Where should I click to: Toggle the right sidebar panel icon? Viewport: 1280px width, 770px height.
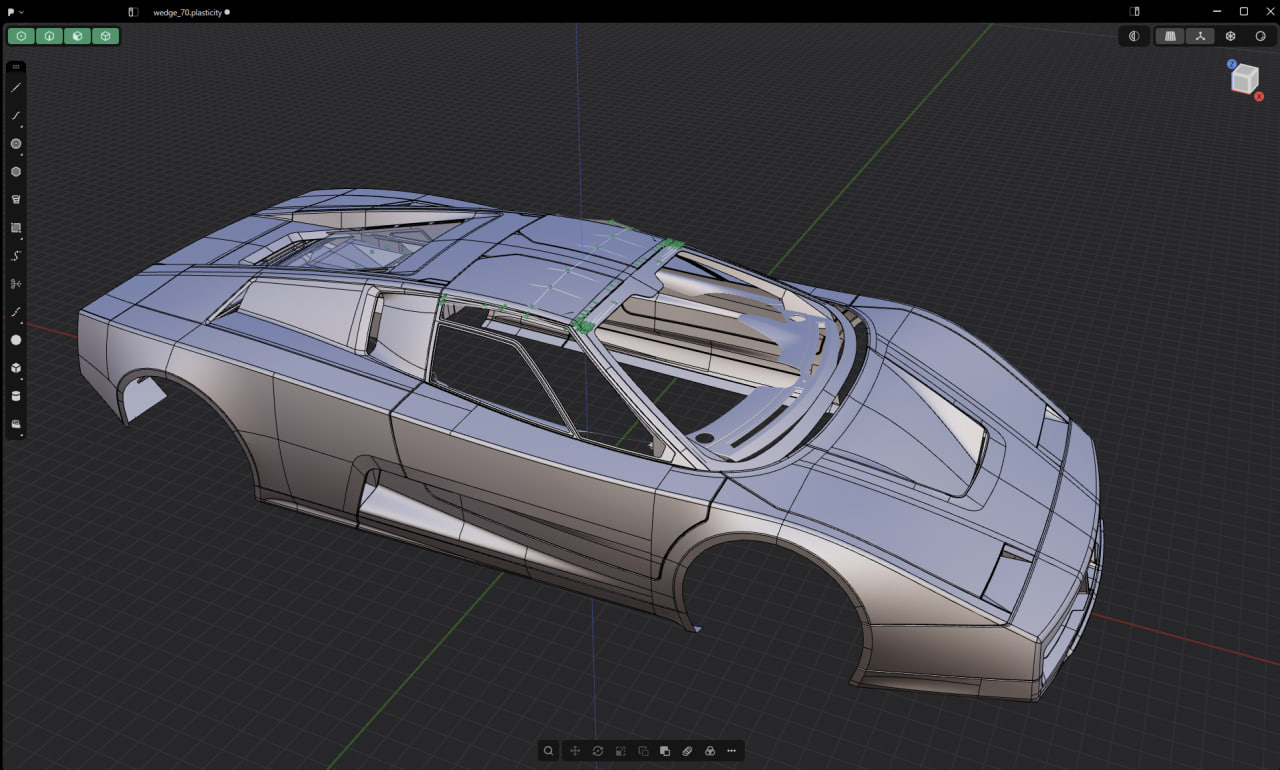[1135, 12]
